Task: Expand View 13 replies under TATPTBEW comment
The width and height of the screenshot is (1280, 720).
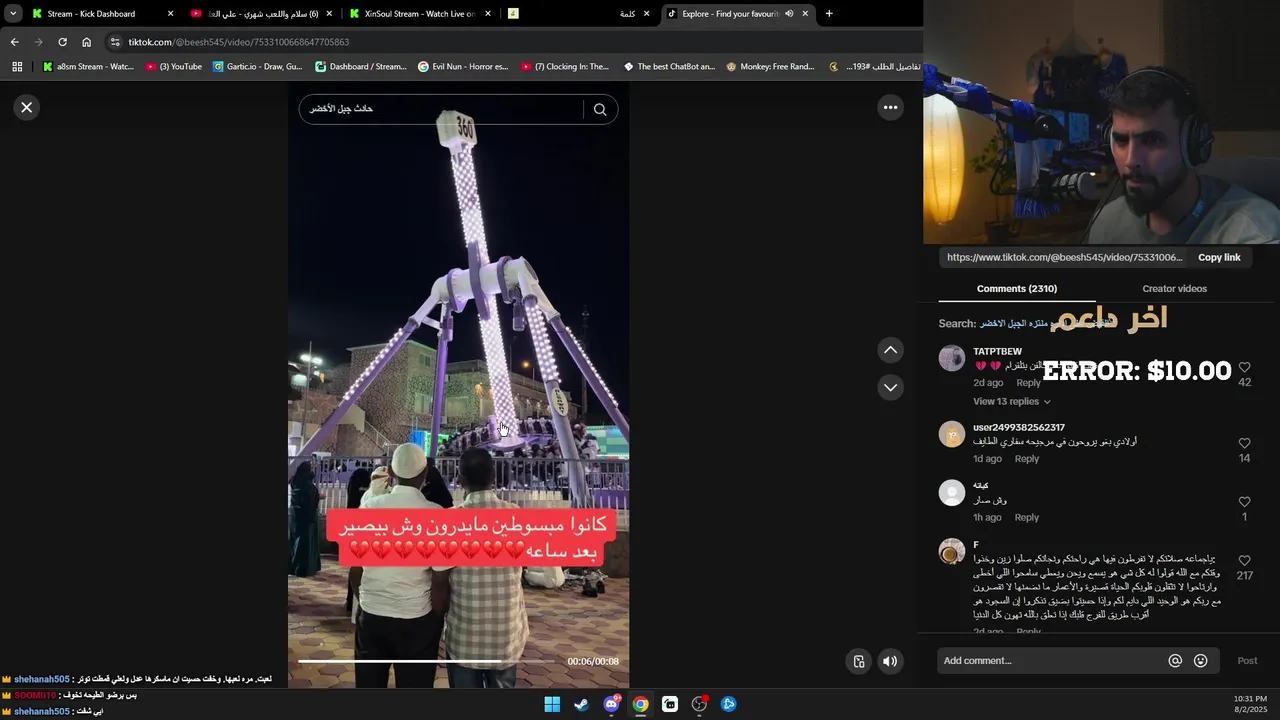Action: coord(1011,401)
